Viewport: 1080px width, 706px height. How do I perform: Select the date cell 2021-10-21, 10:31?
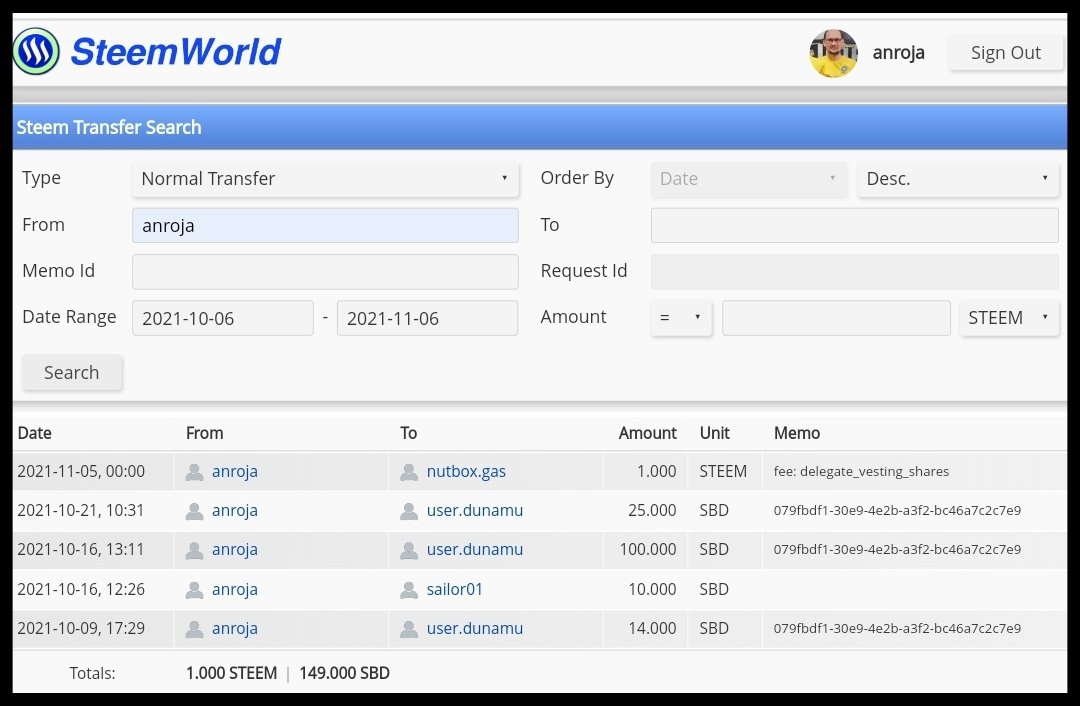pos(81,511)
